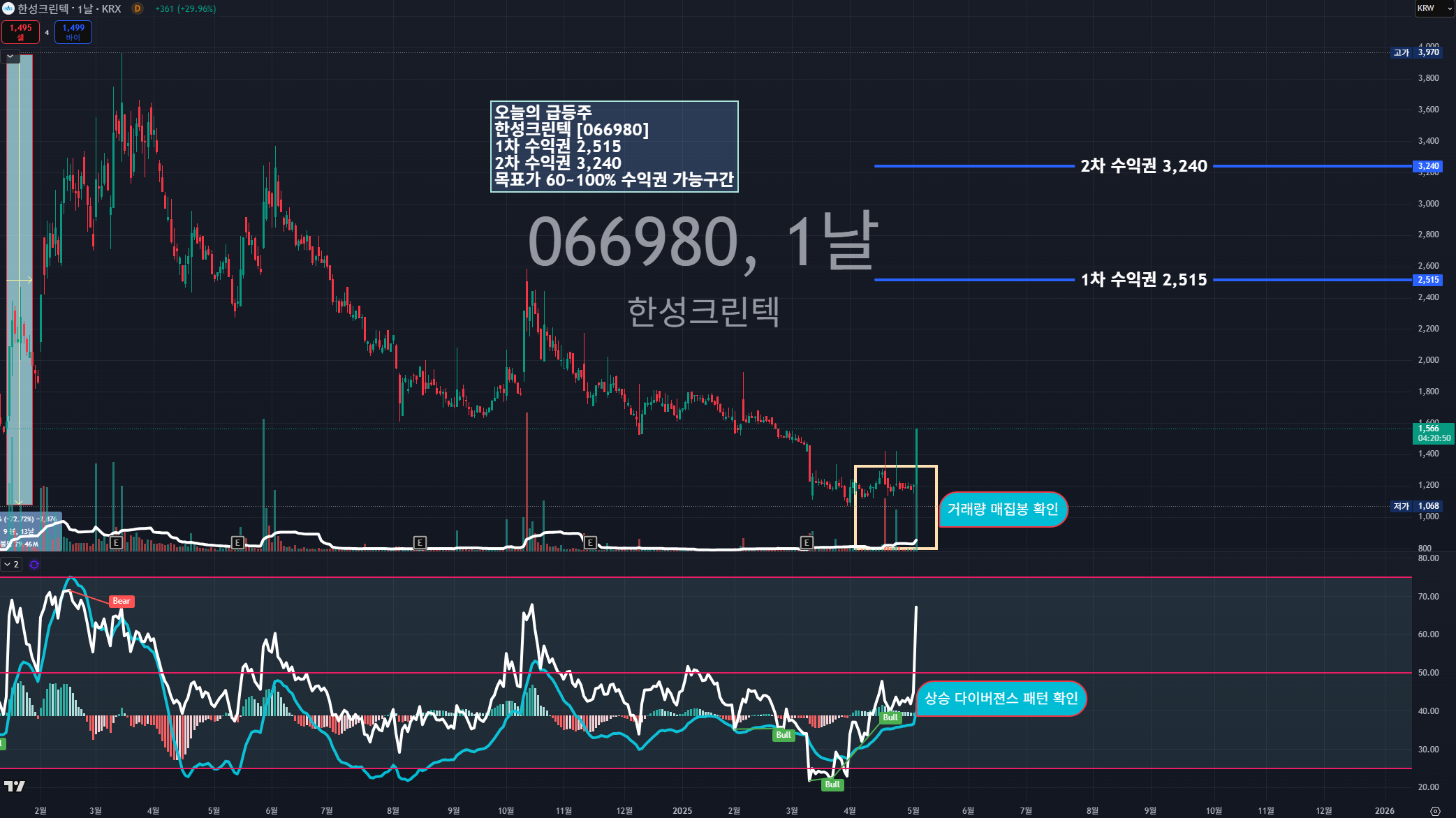Click the 저가 1,068 low price label
1456x818 pixels.
(x=1416, y=506)
